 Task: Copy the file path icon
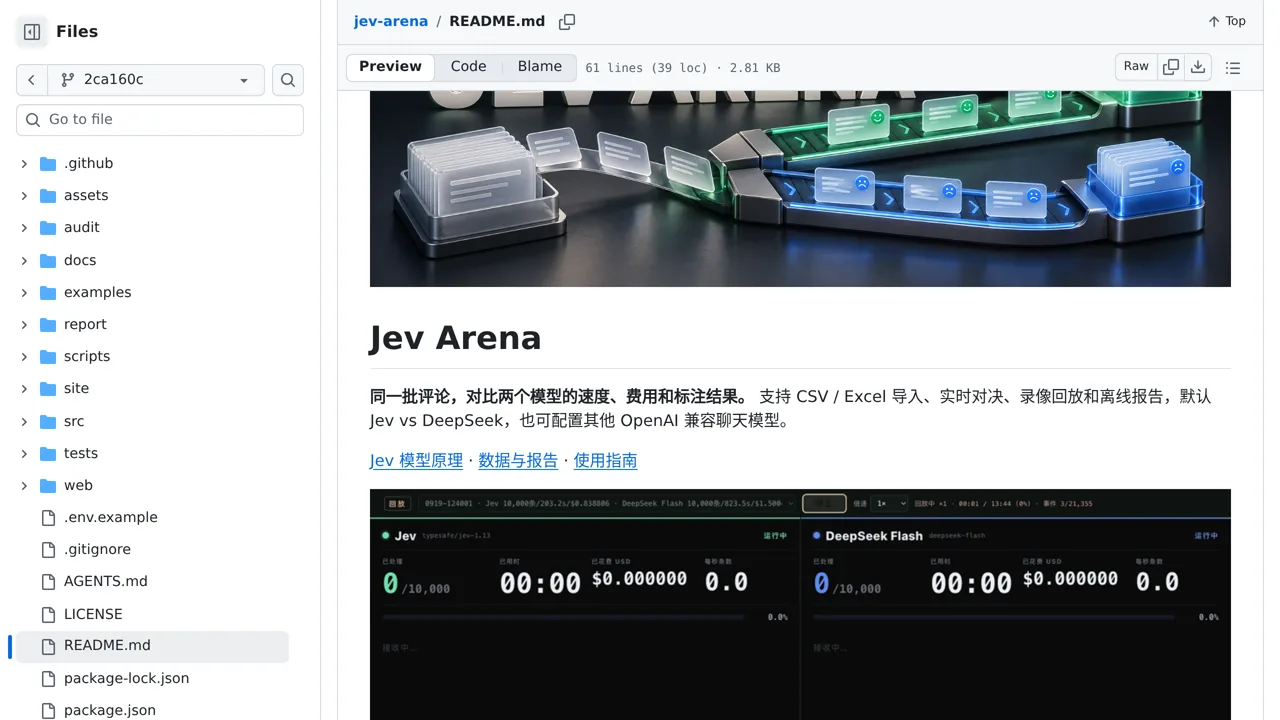[x=567, y=21]
